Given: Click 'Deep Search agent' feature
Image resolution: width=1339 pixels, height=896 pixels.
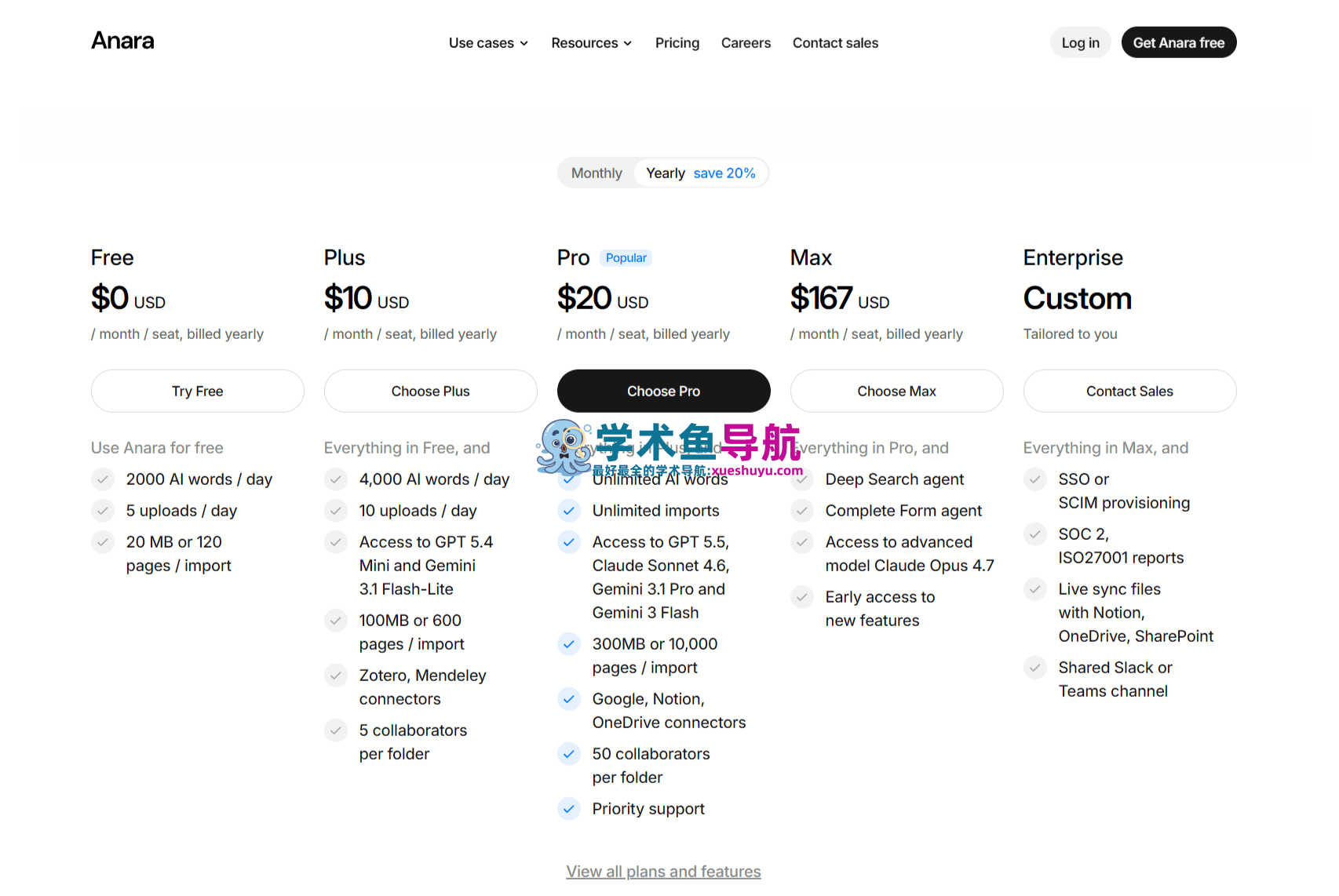Looking at the screenshot, I should (x=895, y=479).
